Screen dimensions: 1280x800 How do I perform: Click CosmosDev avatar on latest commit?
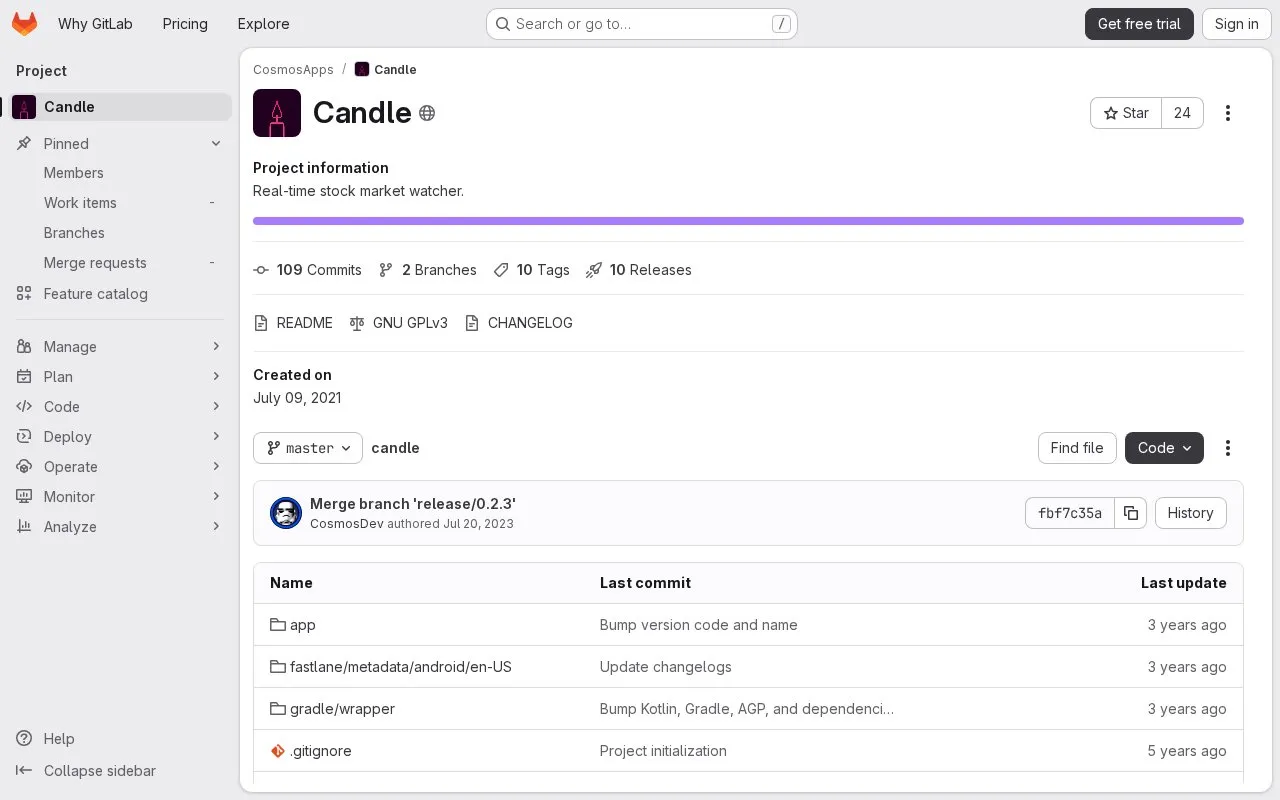286,513
